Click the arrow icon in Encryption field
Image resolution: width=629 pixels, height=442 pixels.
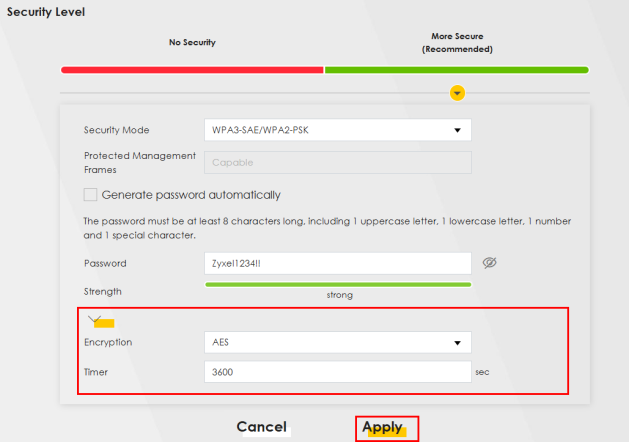pyautogui.click(x=457, y=342)
